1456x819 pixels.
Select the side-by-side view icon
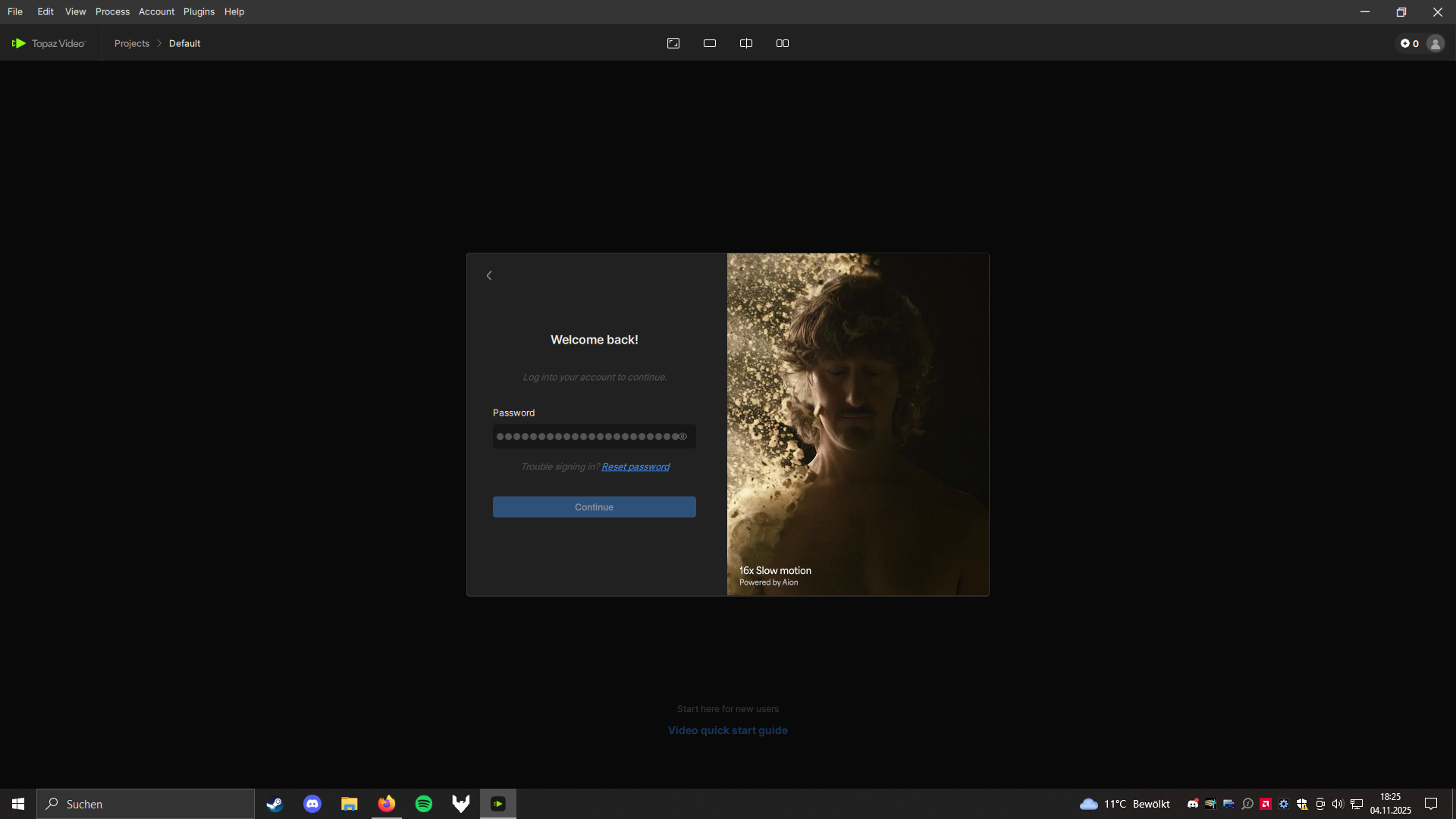[x=783, y=43]
